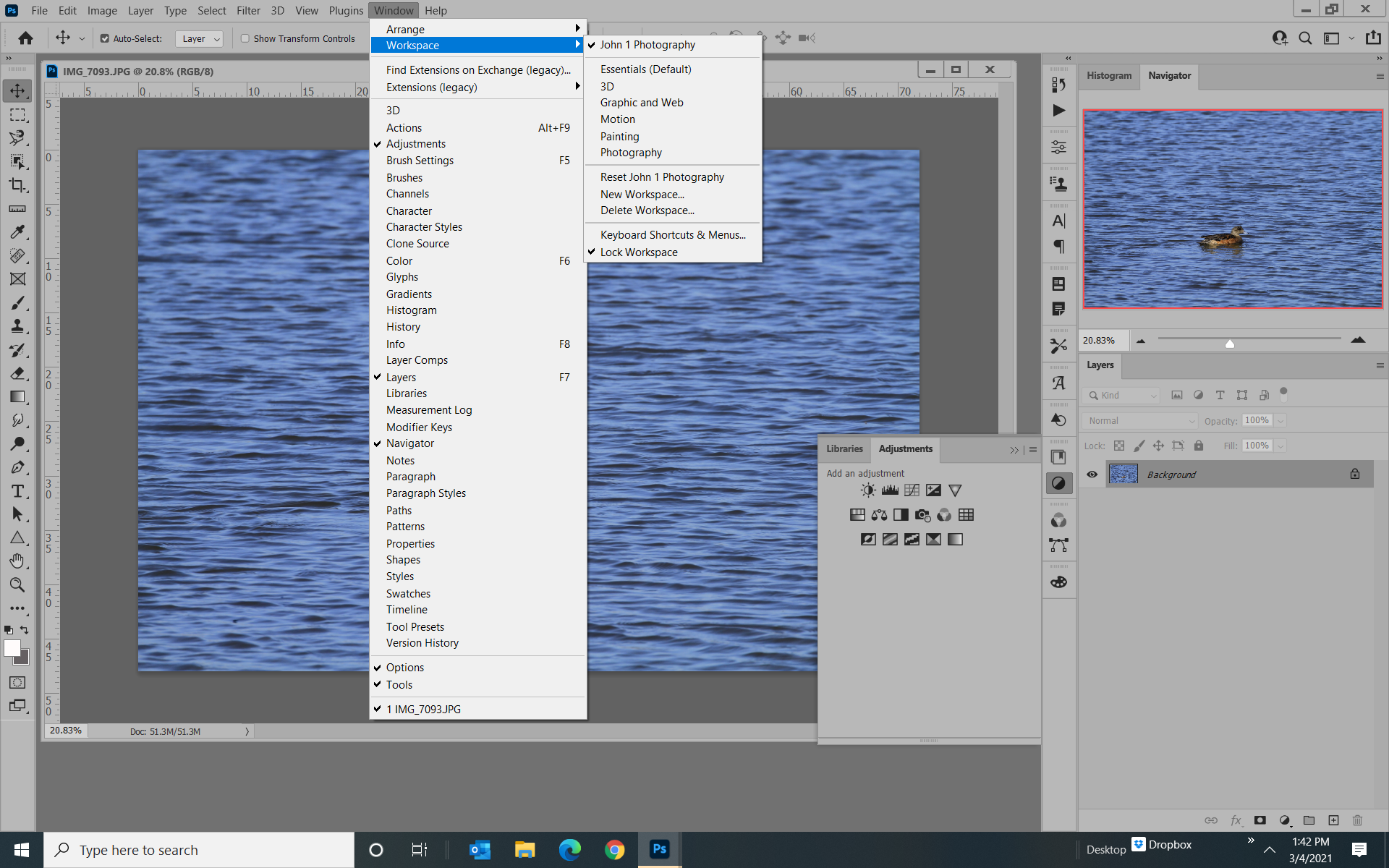
Task: Switch to the Histogram tab
Action: click(1108, 75)
